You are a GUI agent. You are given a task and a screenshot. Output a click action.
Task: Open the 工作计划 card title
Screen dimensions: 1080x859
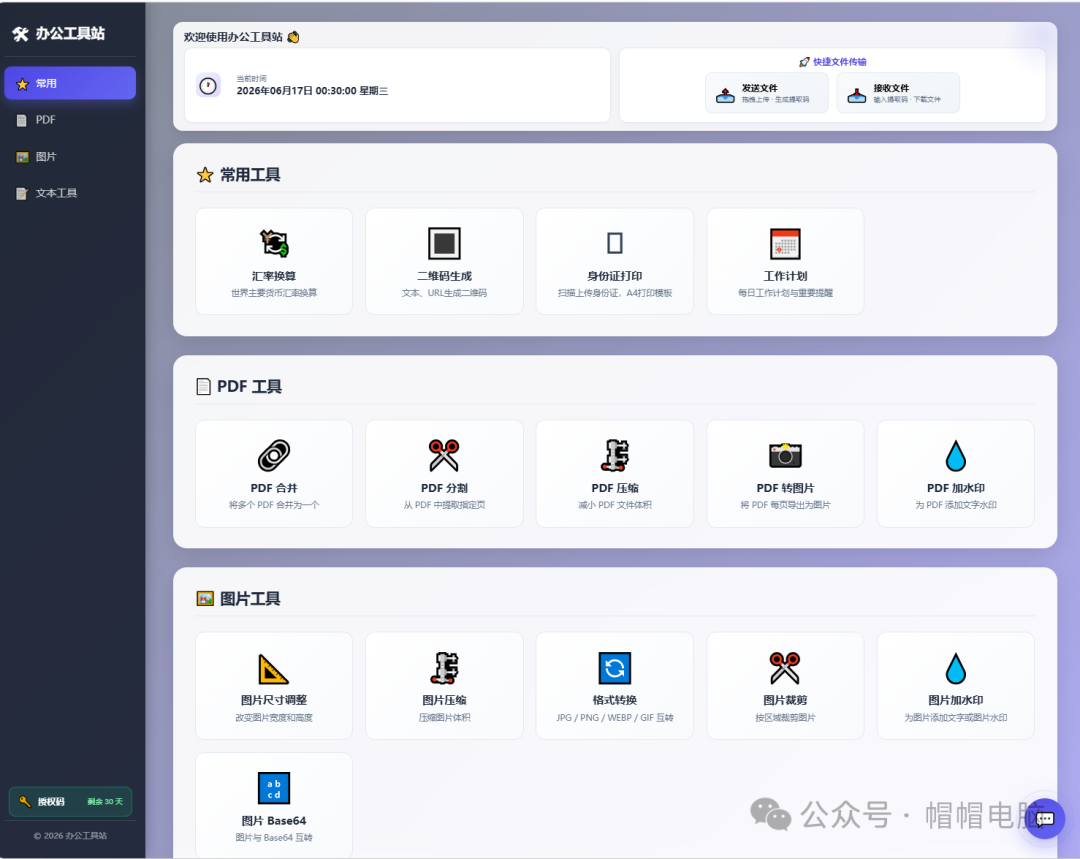click(785, 276)
